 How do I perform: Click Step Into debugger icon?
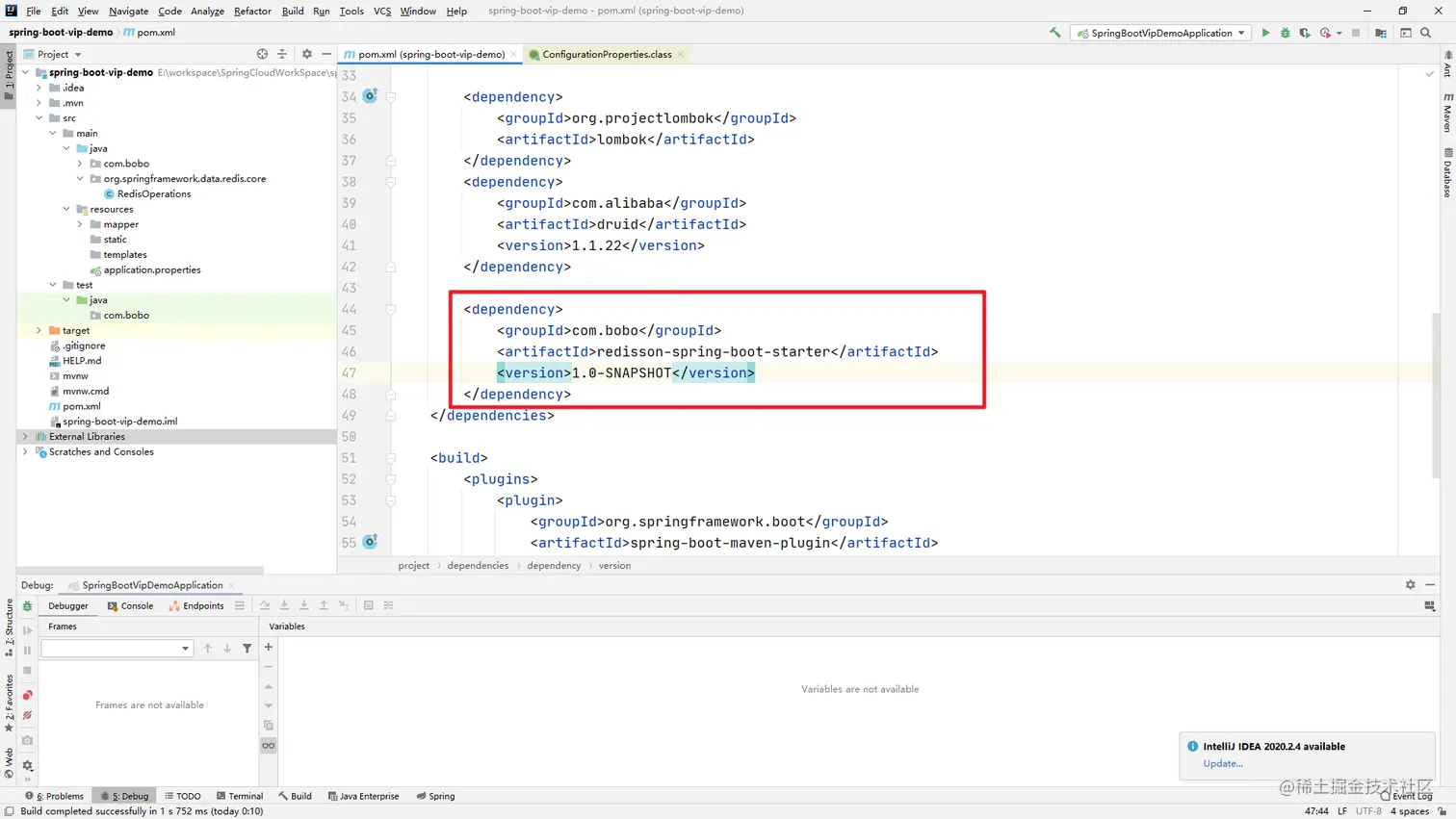pyautogui.click(x=284, y=605)
